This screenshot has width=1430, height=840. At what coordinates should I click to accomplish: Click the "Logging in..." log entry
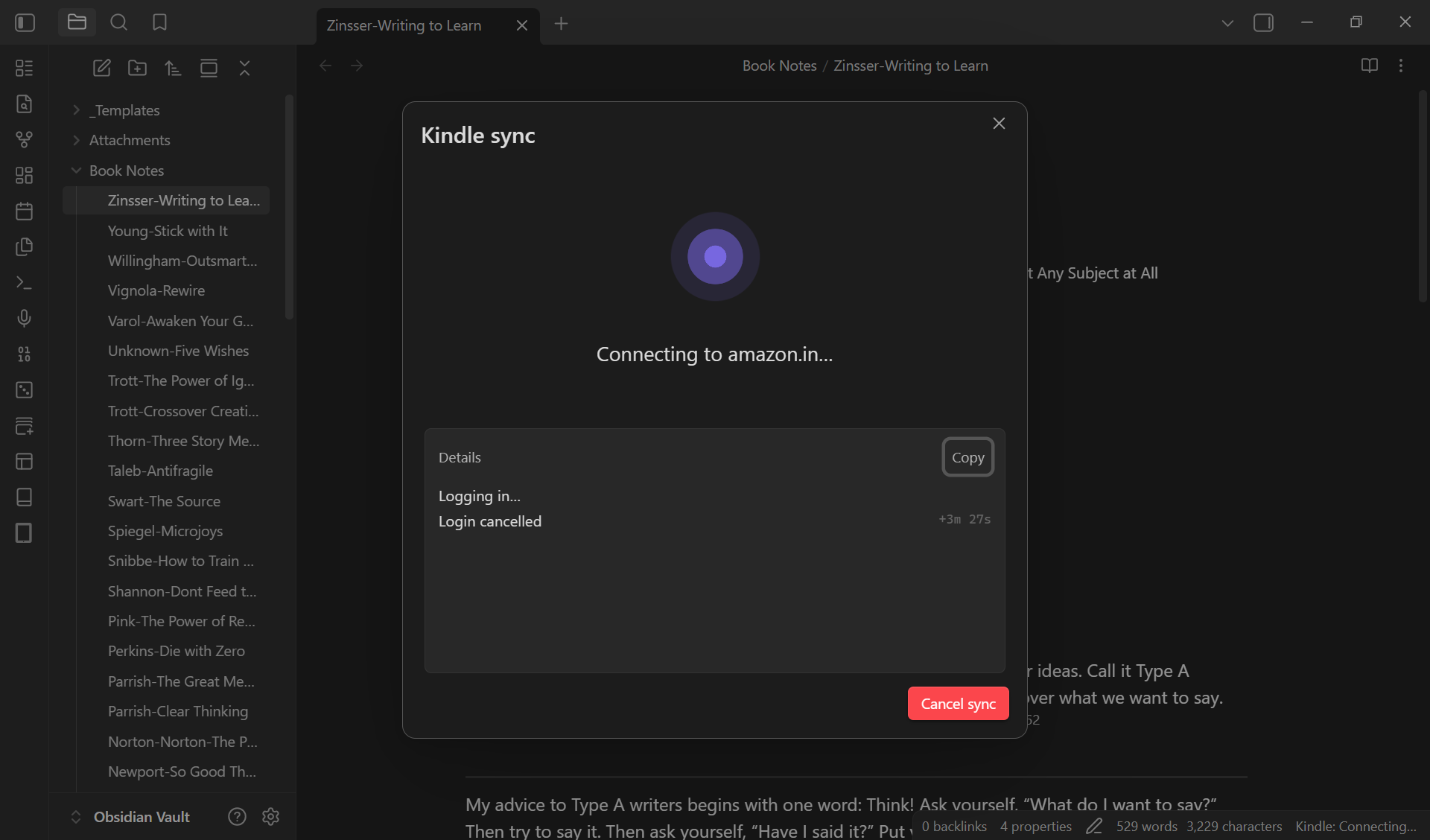480,496
